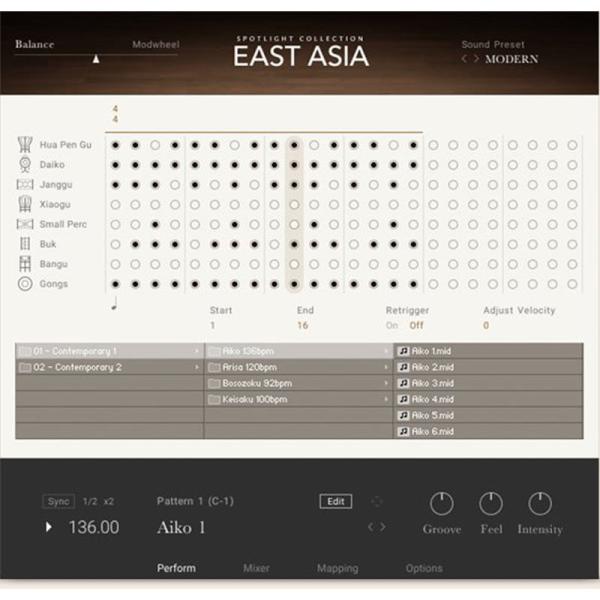Click the Balance slider handle
600x600 pixels.
pyautogui.click(x=97, y=59)
